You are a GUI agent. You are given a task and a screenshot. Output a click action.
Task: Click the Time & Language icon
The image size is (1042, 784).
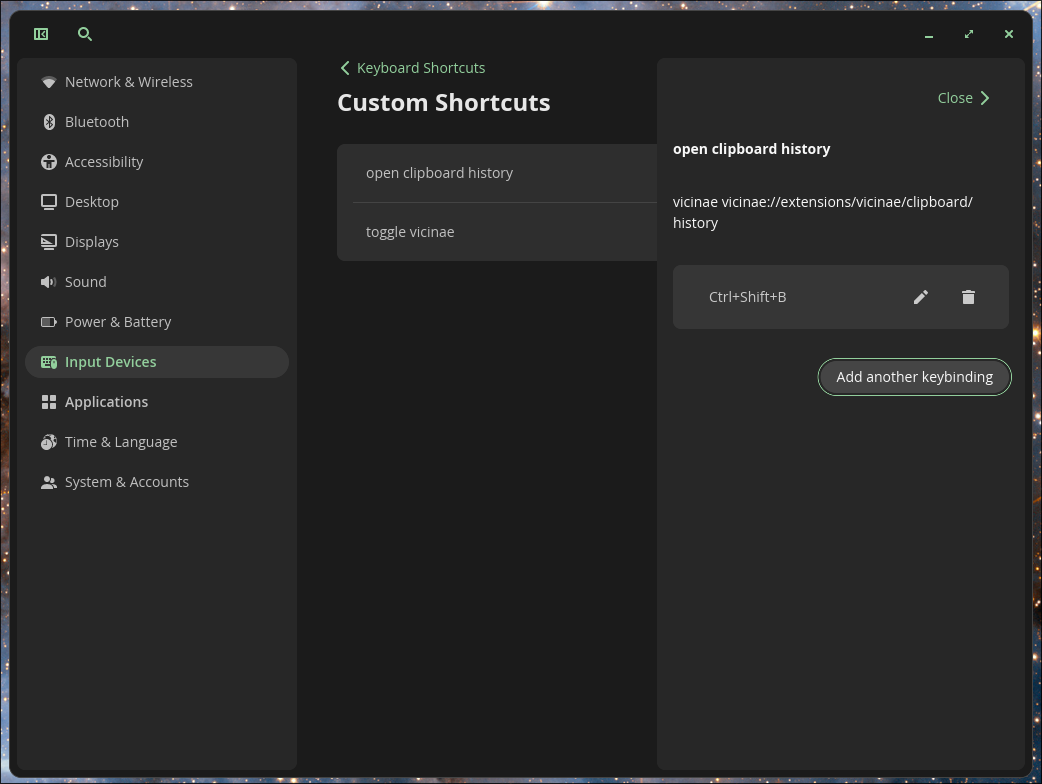tap(49, 442)
